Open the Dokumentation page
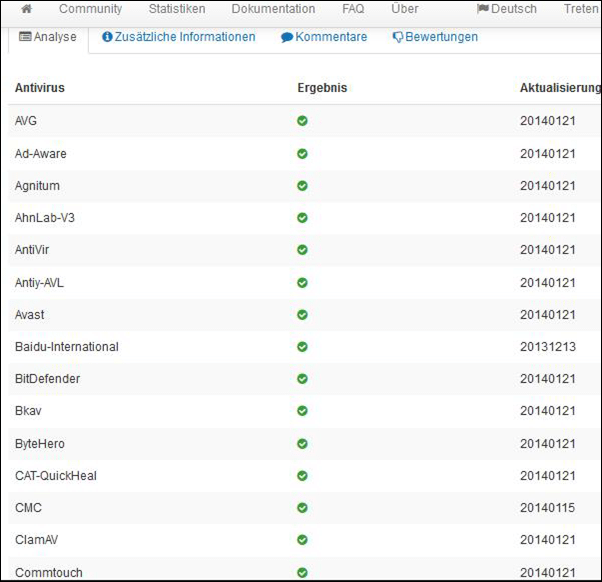 pyautogui.click(x=273, y=8)
